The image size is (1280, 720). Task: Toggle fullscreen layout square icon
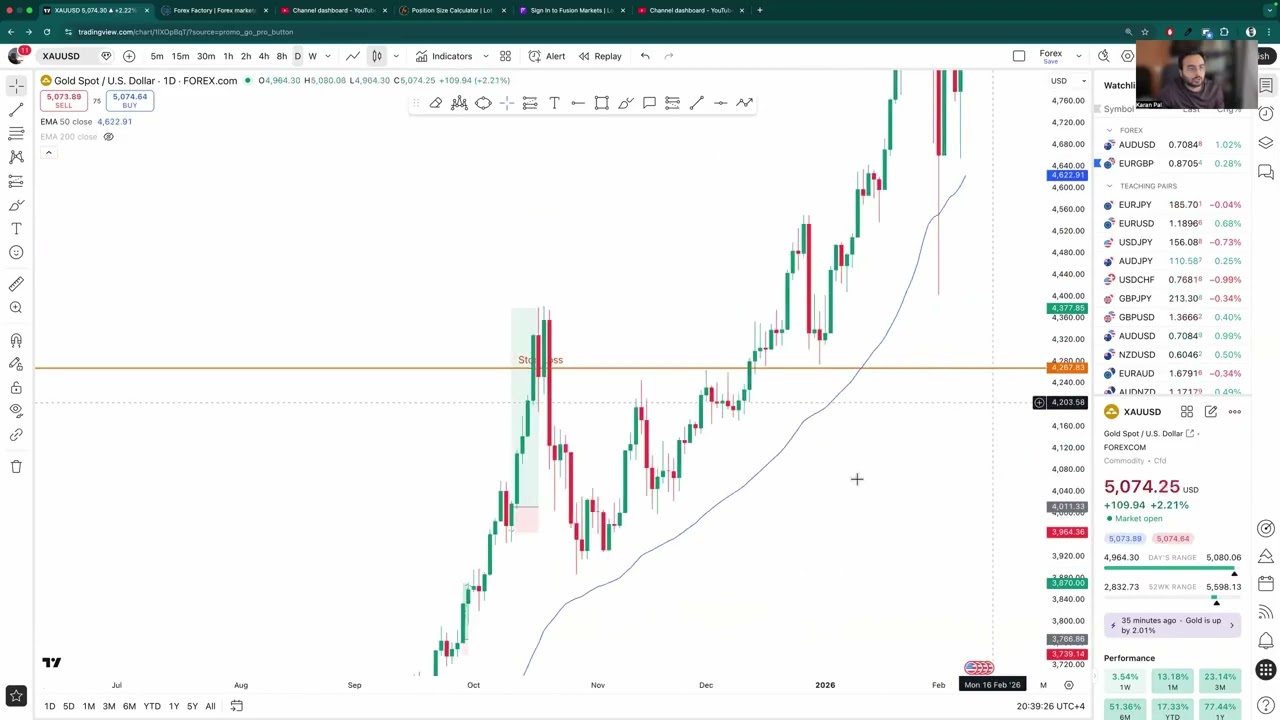point(1019,56)
